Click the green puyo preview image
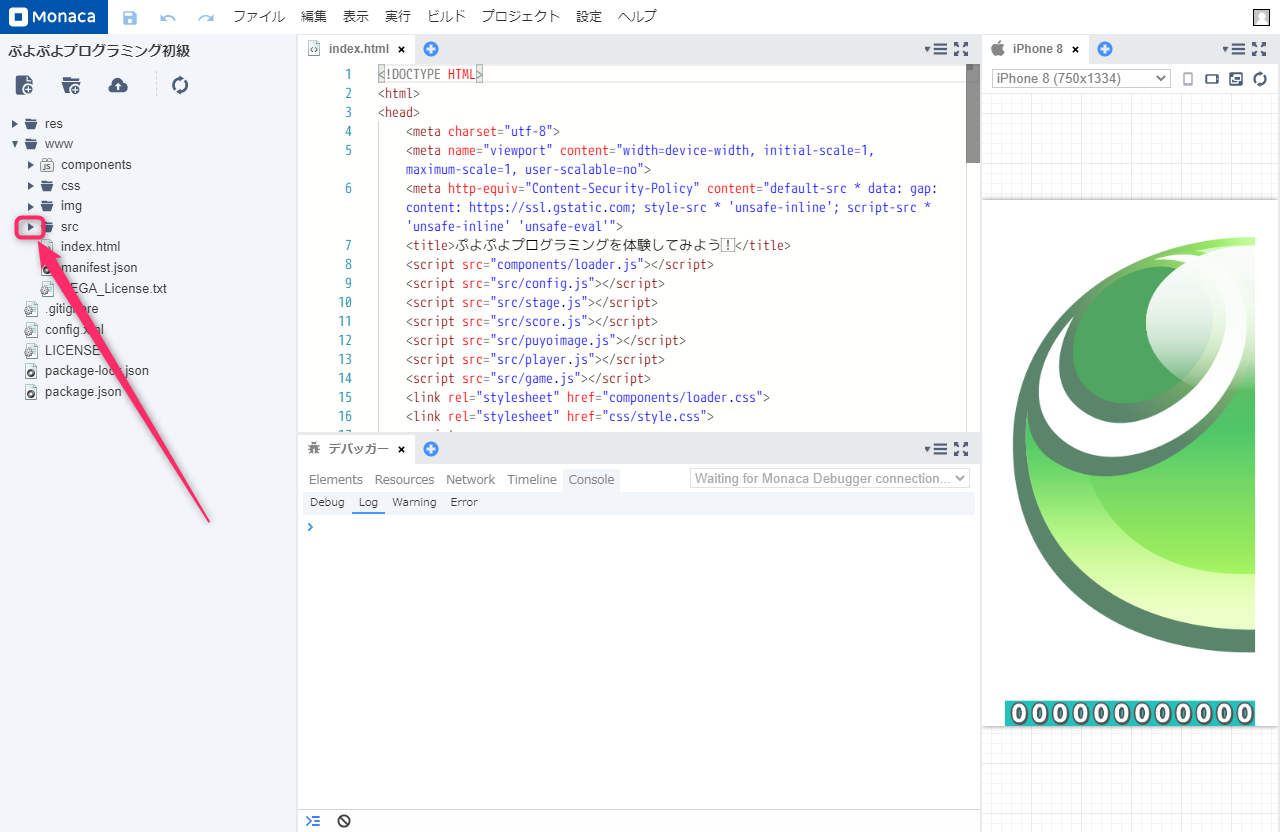1280x832 pixels. 1134,445
